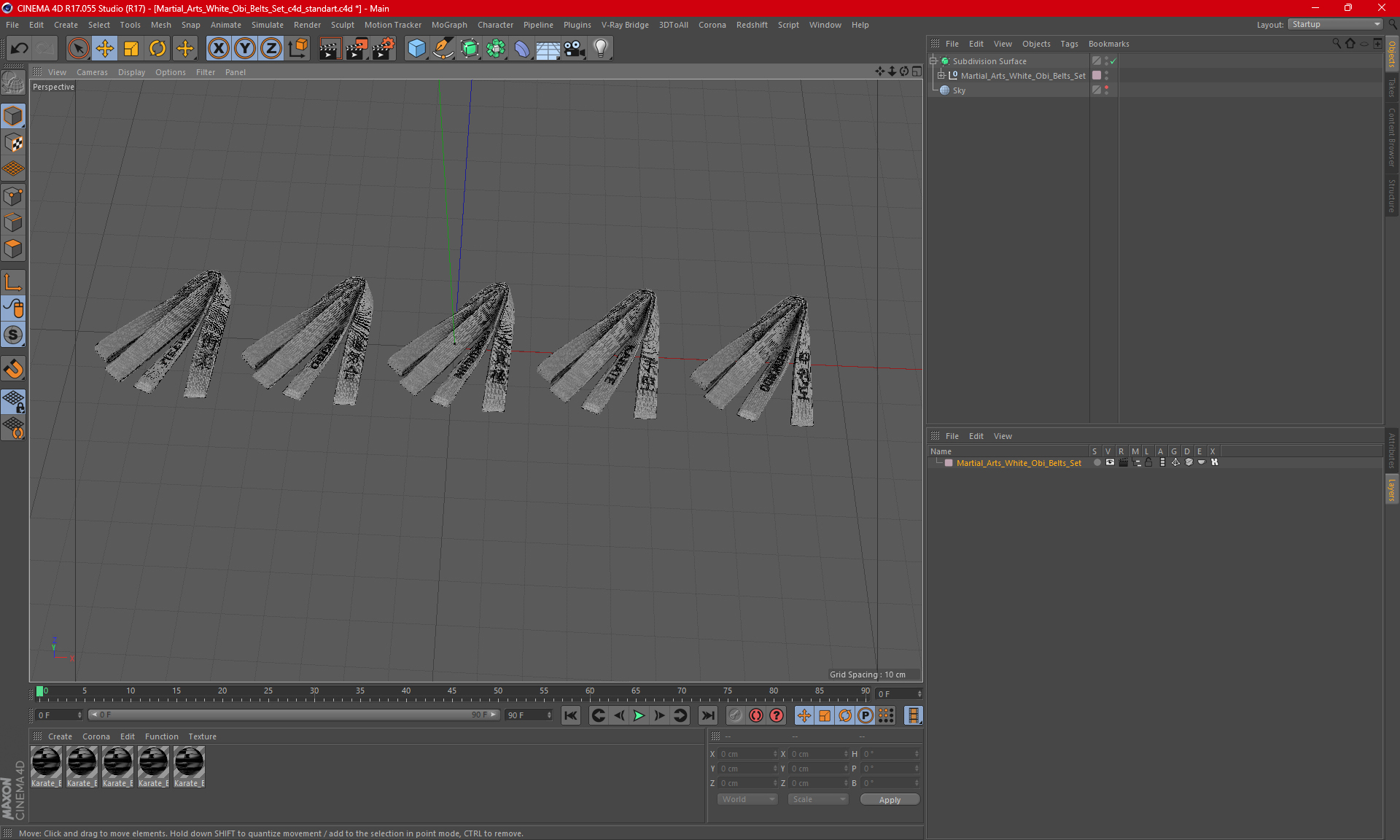The width and height of the screenshot is (1400, 840).
Task: Click layer color swatch of belts object
Action: [x=1096, y=76]
